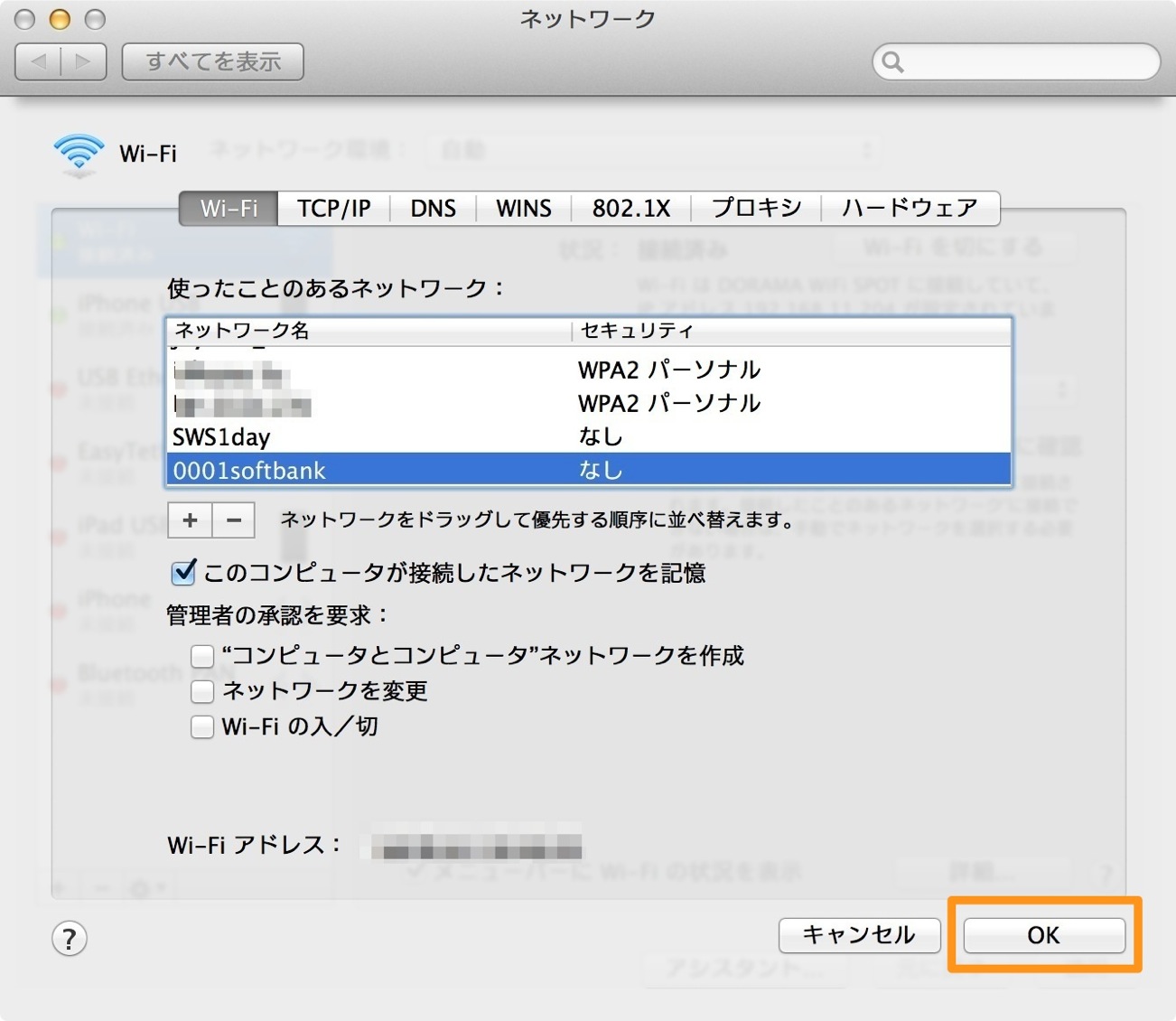Click the back navigation arrow
This screenshot has width=1176, height=1021.
(x=39, y=61)
